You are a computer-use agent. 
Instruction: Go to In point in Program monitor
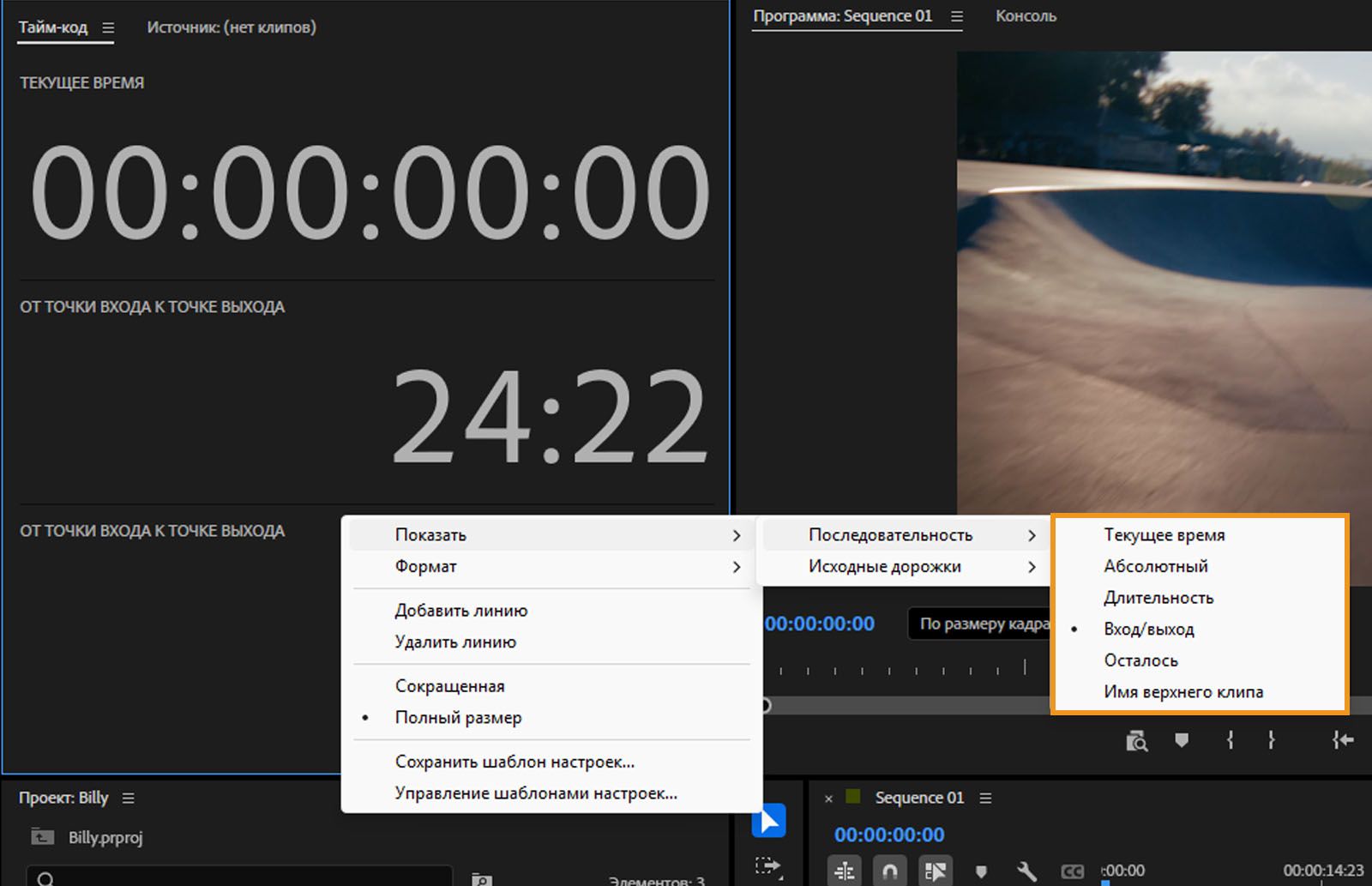point(1343,739)
